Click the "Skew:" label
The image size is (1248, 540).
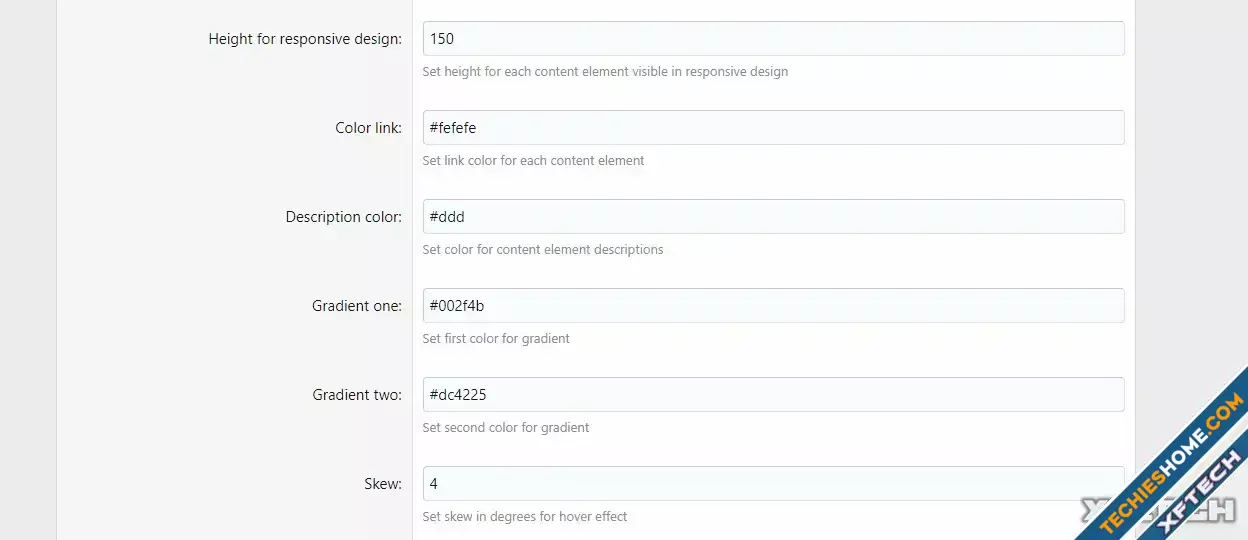coord(383,484)
